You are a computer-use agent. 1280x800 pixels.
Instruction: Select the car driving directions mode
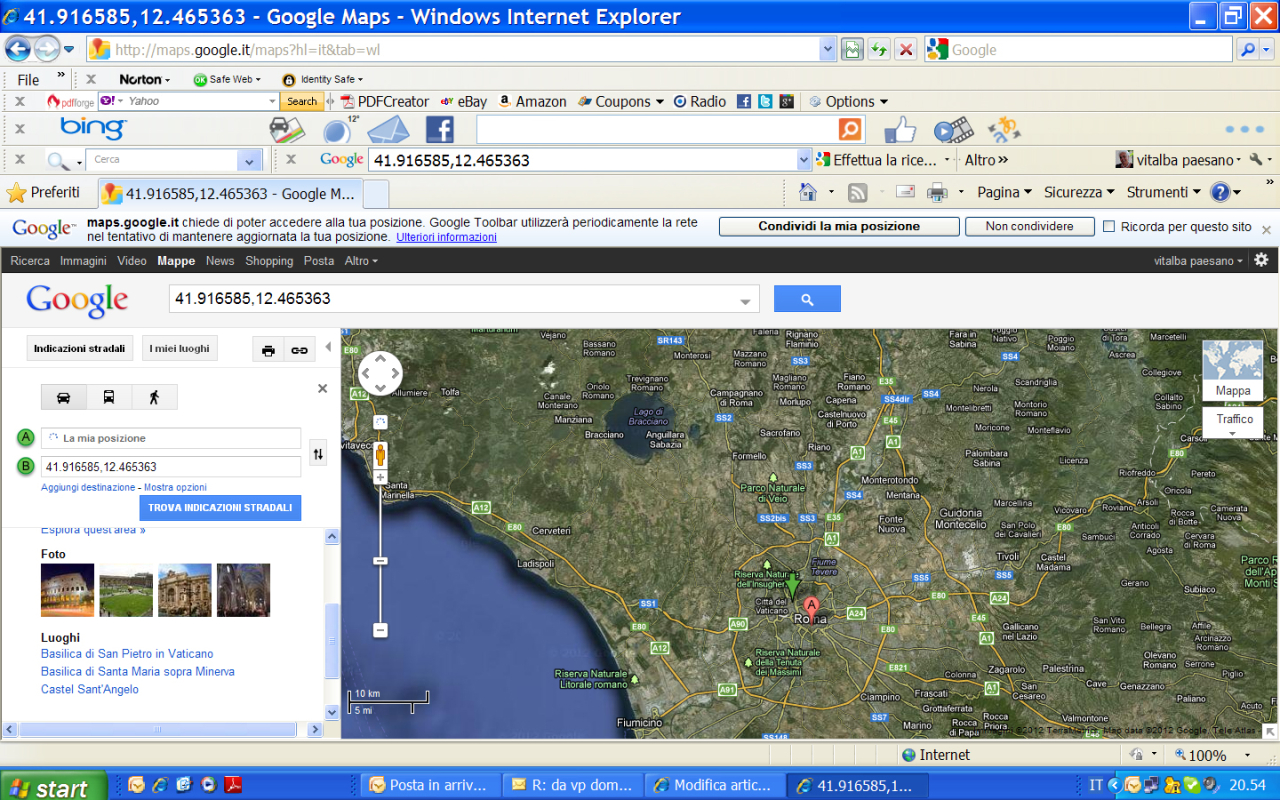[x=64, y=397]
